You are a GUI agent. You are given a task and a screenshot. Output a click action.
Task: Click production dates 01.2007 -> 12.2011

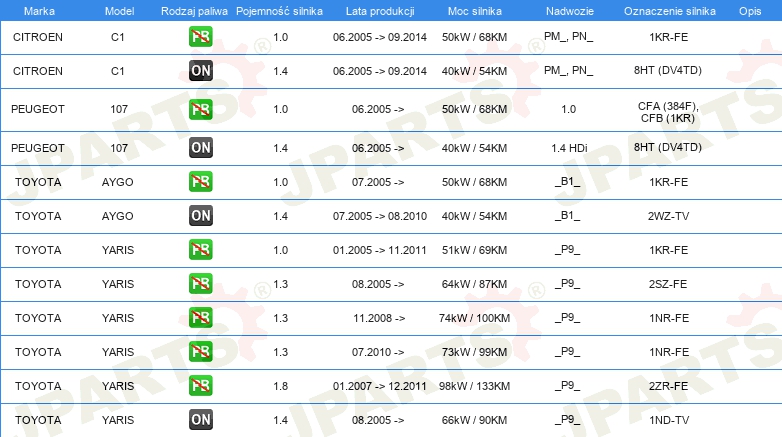[x=380, y=386]
